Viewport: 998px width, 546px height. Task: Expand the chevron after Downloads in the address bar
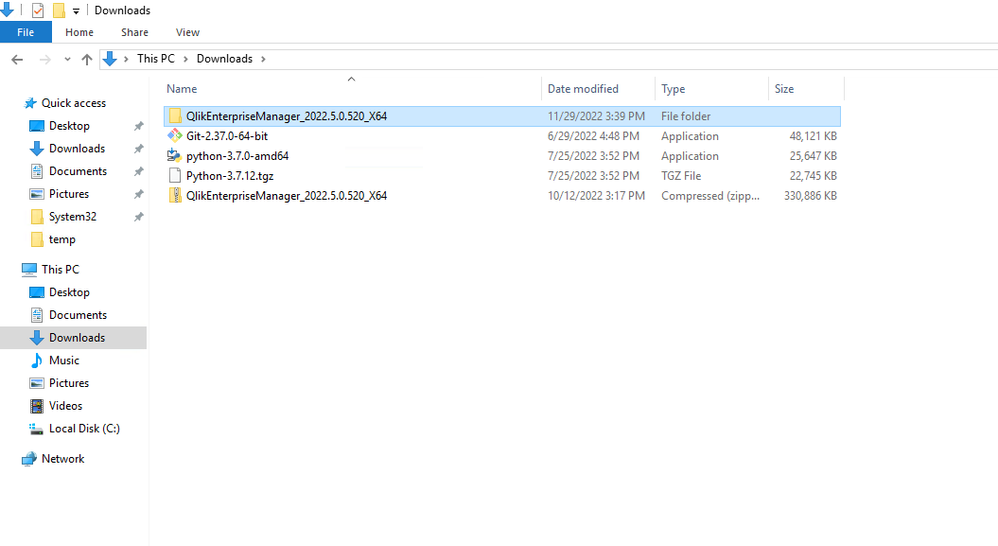263,59
